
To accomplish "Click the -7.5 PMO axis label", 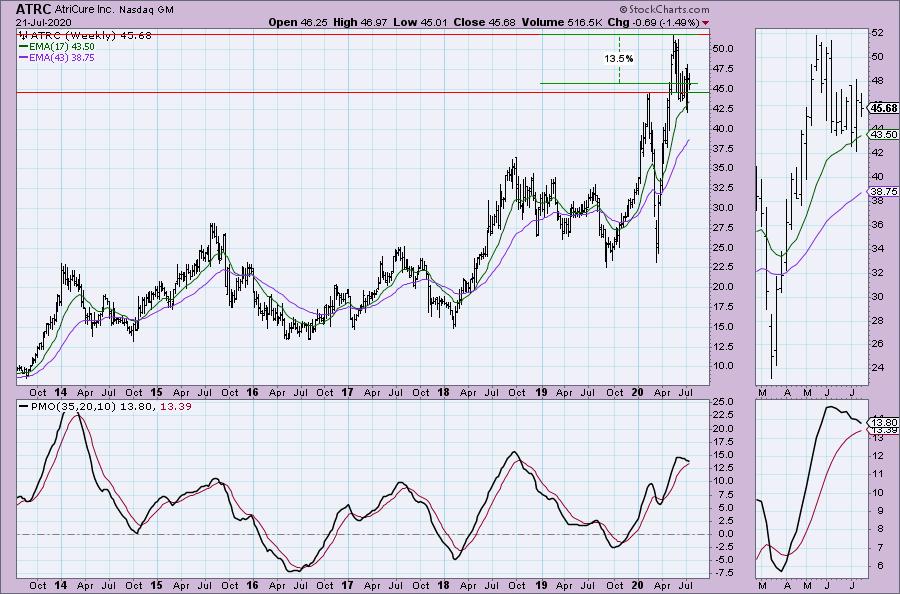I will [x=723, y=573].
